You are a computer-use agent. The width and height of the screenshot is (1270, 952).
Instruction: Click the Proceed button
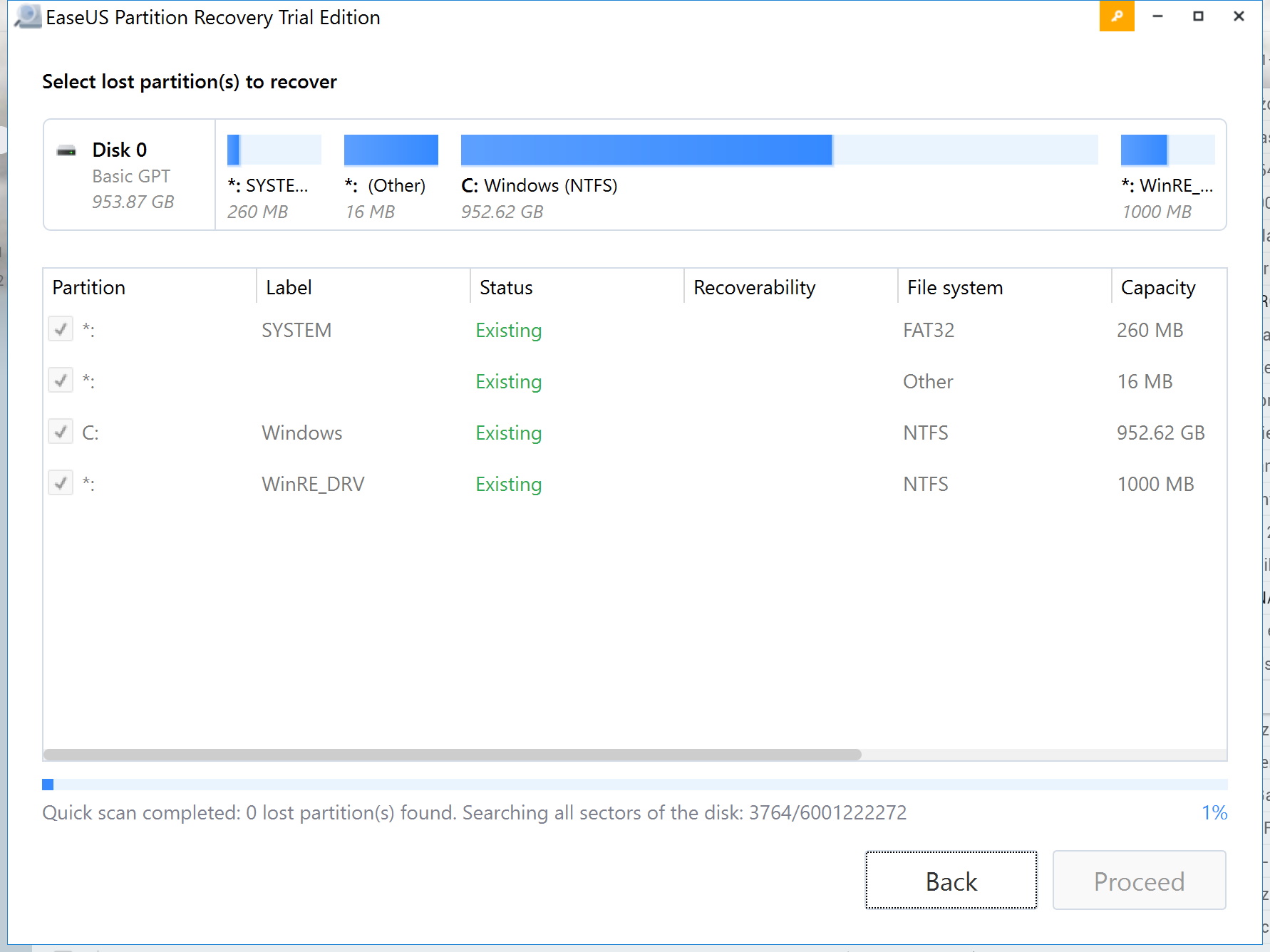[x=1139, y=881]
